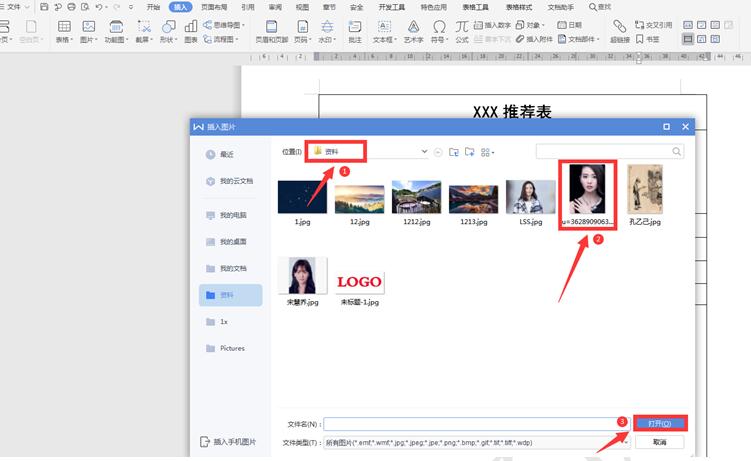Select 我的云文档 in the sidebar
The height and width of the screenshot is (461, 751).
[x=230, y=181]
